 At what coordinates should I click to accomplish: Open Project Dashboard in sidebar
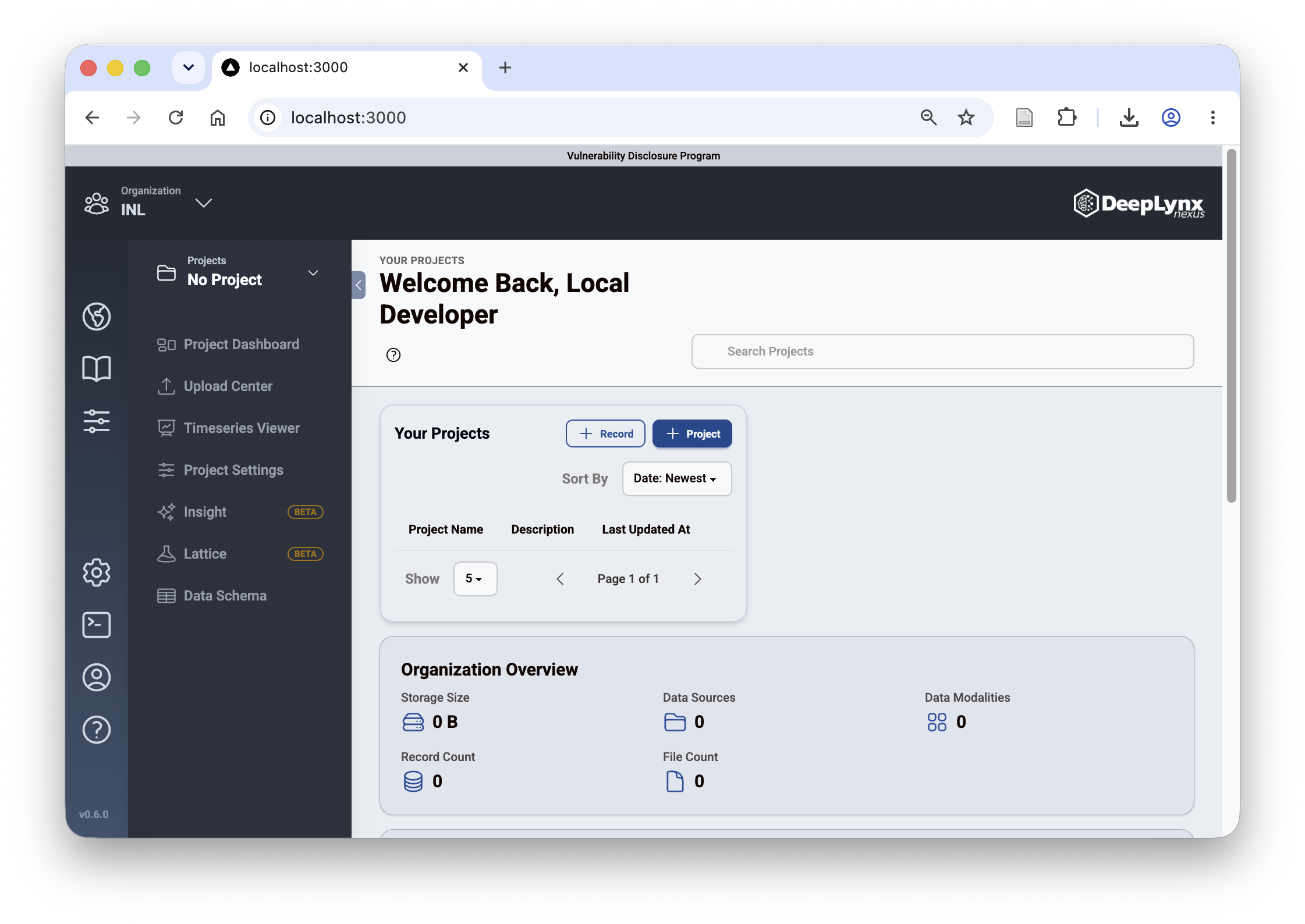tap(240, 344)
